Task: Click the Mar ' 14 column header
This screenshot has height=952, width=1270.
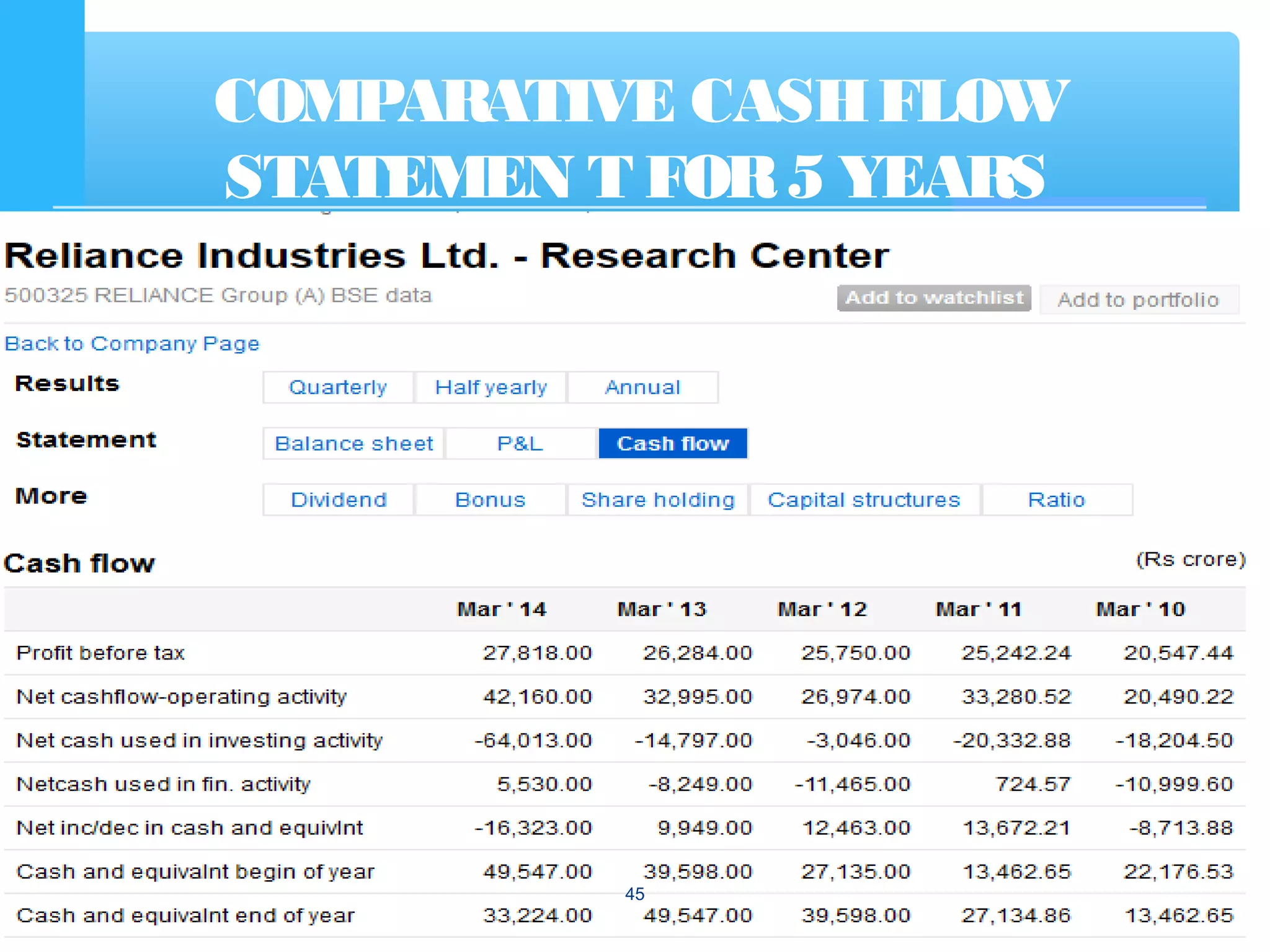Action: [502, 609]
